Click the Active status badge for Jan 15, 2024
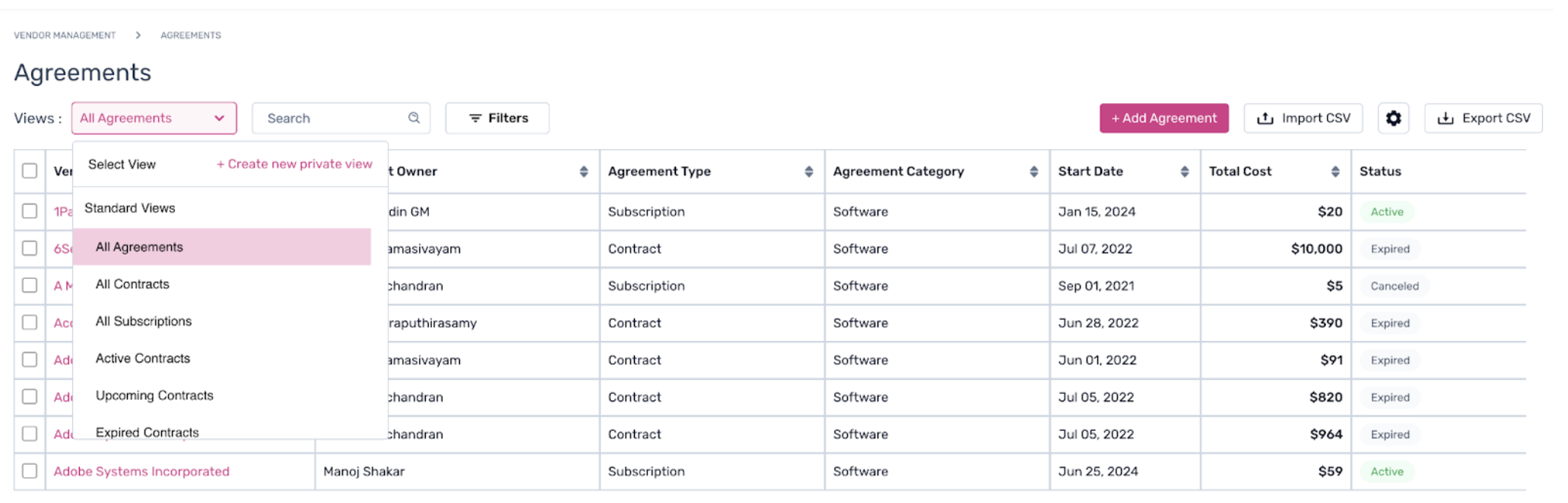The image size is (1568, 503). pyautogui.click(x=1387, y=212)
